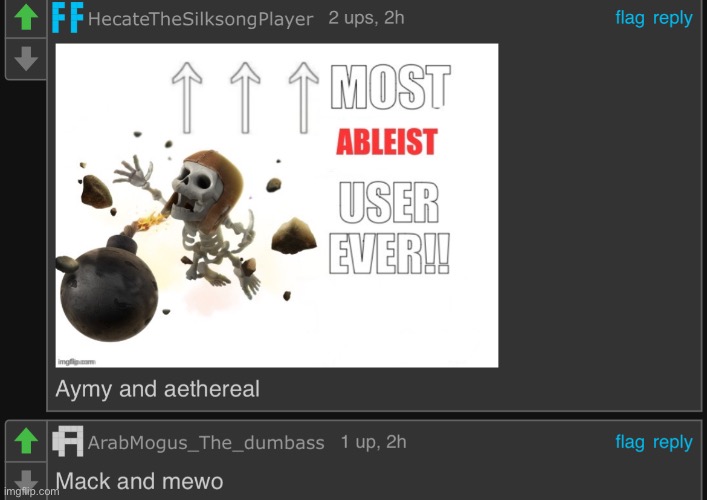This screenshot has width=707, height=500.
Task: Open the skeleton bomb meme image
Action: pyautogui.click(x=277, y=205)
